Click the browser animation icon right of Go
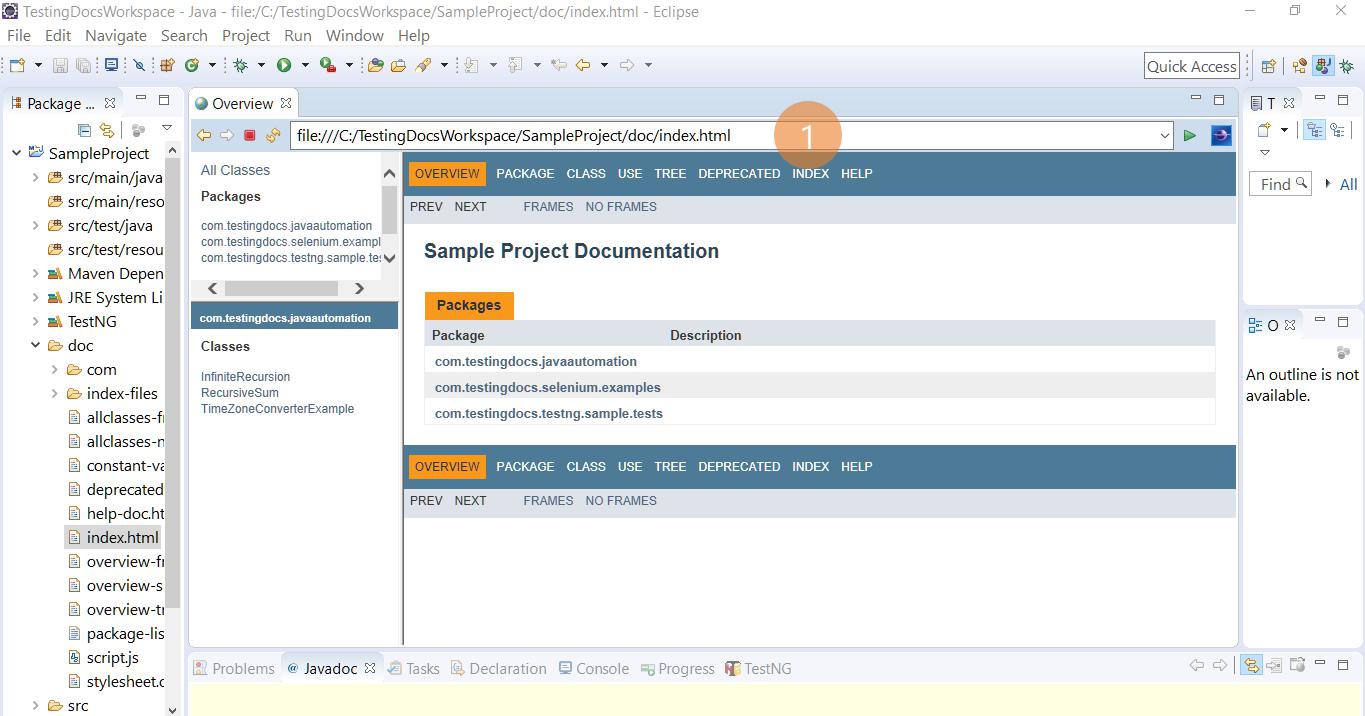1365x716 pixels. (x=1221, y=135)
